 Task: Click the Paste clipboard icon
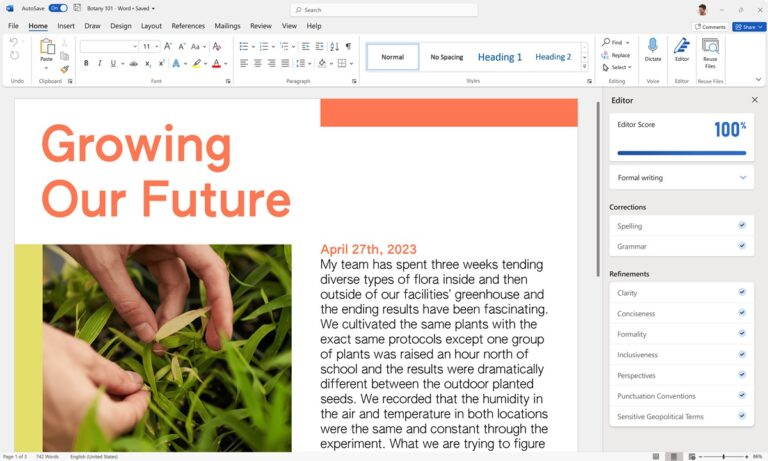click(46, 46)
